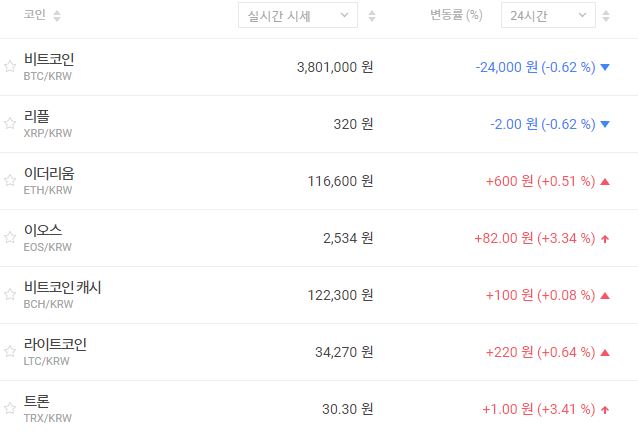Click the red up triangle on 이더리움 row
Viewport: 638px width, 435px height.
[x=605, y=182]
